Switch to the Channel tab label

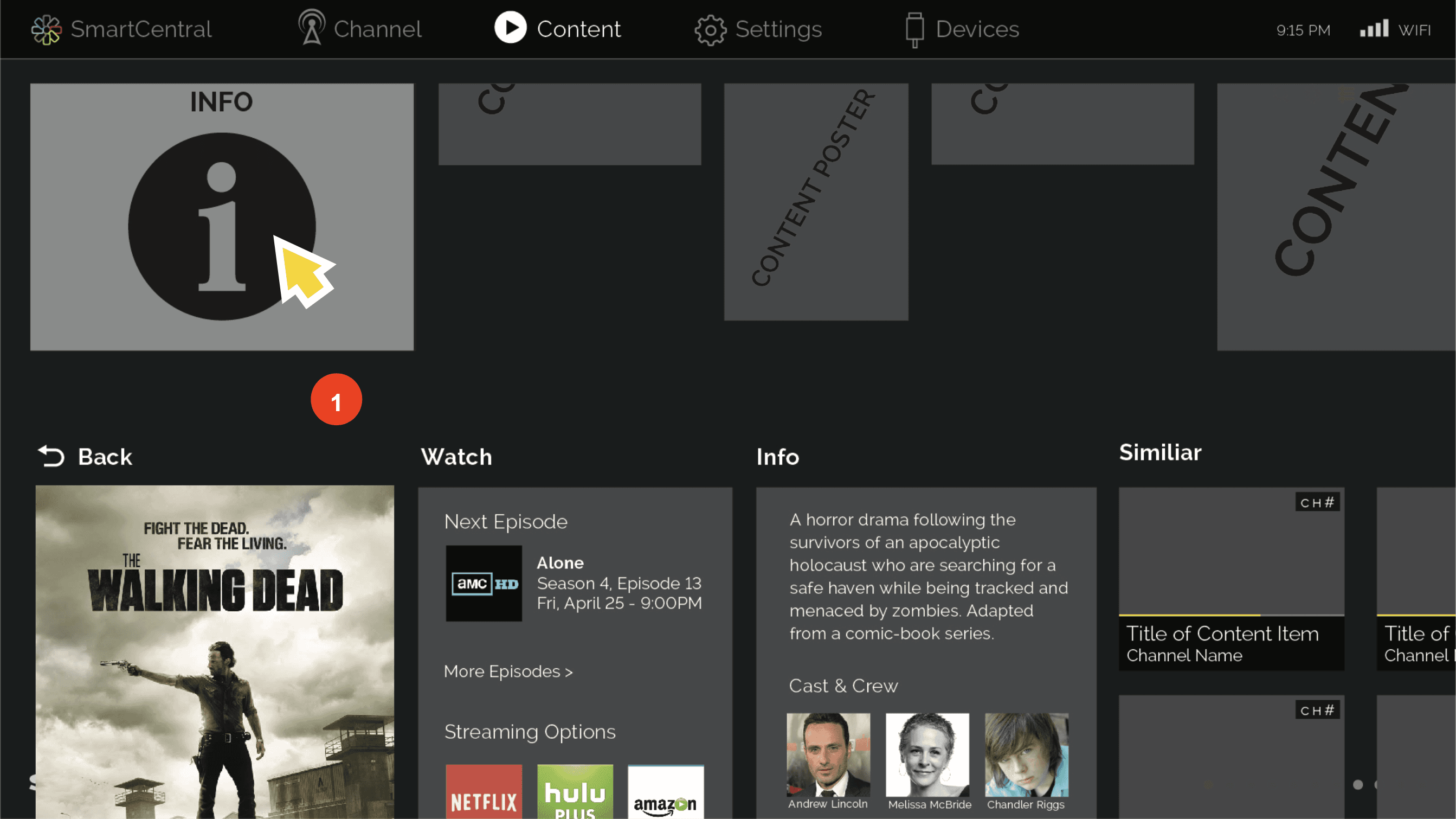[x=378, y=29]
